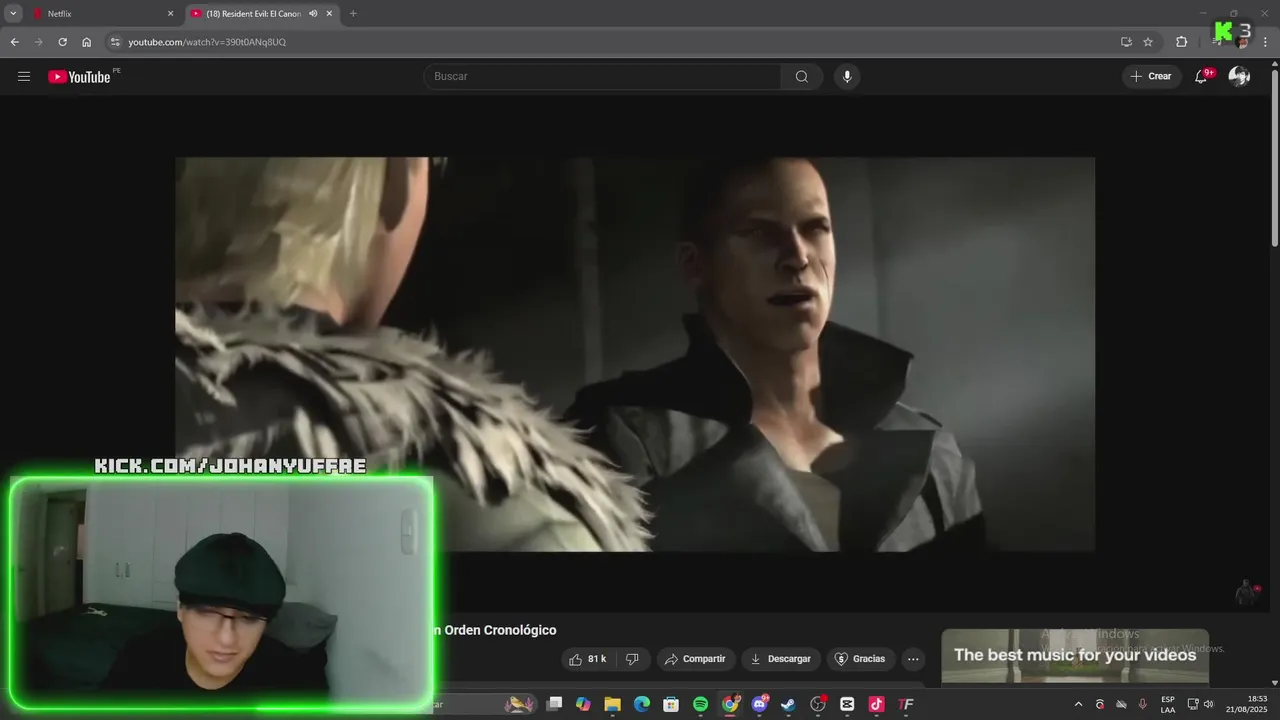Click the Descargar button
The width and height of the screenshot is (1280, 720).
coord(781,659)
